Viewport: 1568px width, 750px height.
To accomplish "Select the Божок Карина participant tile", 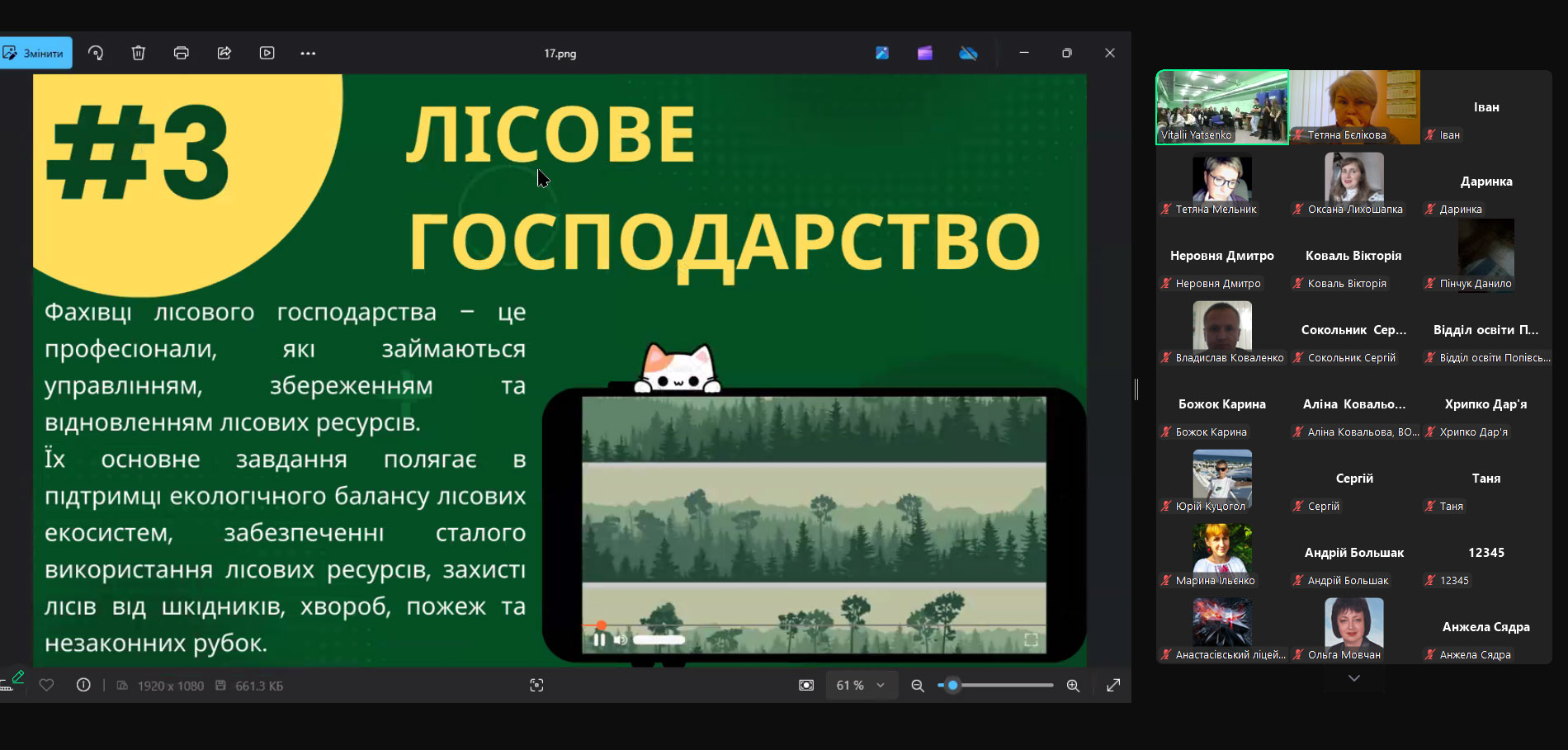I will [1222, 404].
